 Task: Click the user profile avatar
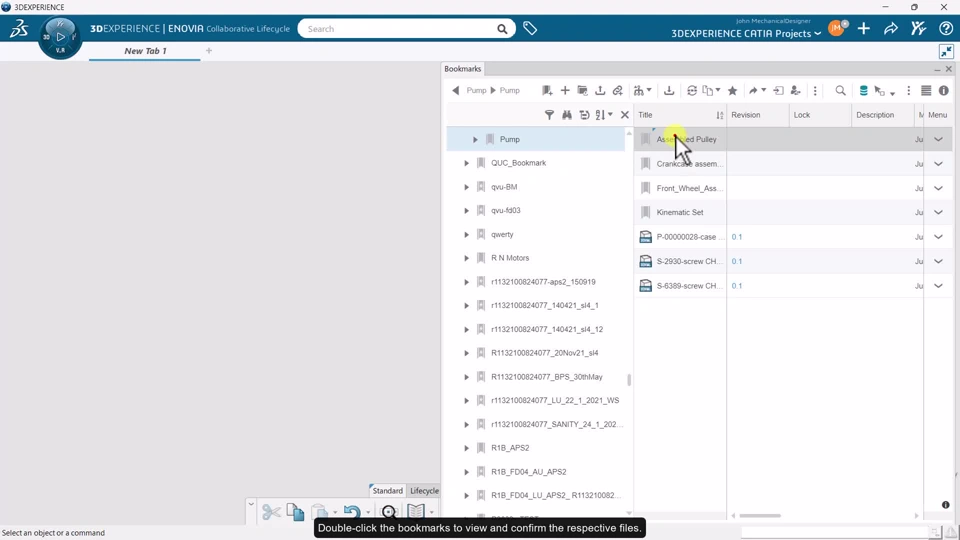(836, 28)
